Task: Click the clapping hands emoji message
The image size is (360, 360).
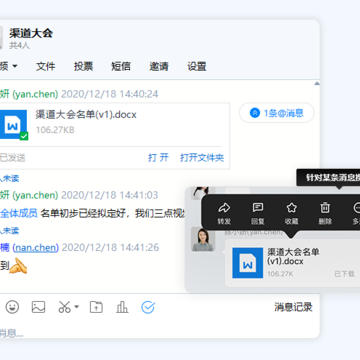Action: [x=18, y=266]
